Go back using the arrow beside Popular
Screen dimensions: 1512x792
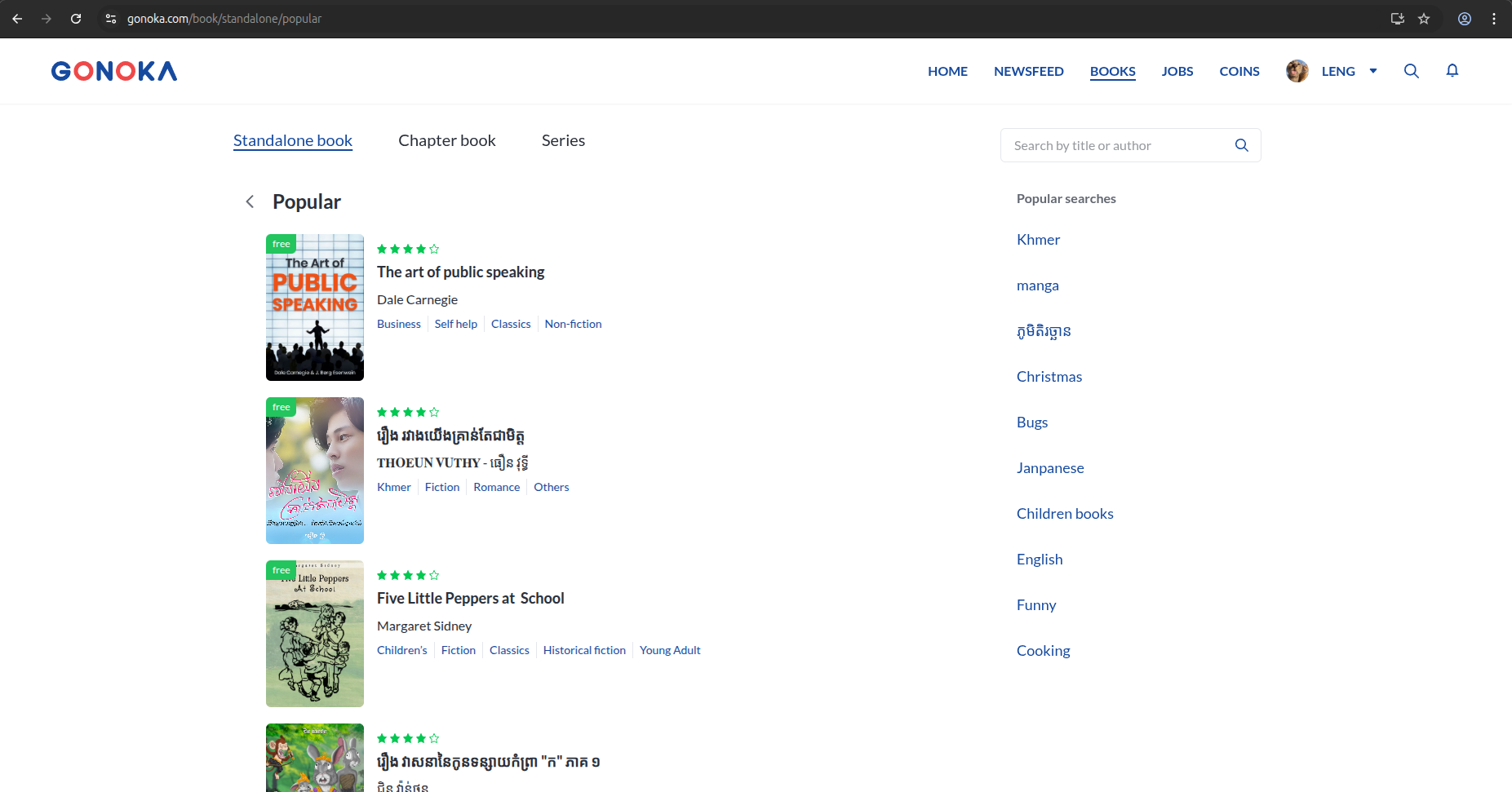click(x=250, y=201)
